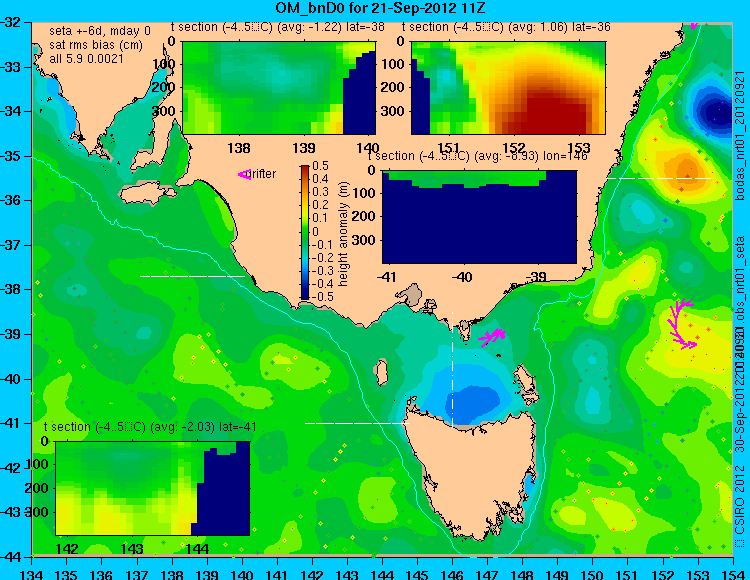
Task: Open the lat=-41 temperature section inset
Action: point(153,488)
